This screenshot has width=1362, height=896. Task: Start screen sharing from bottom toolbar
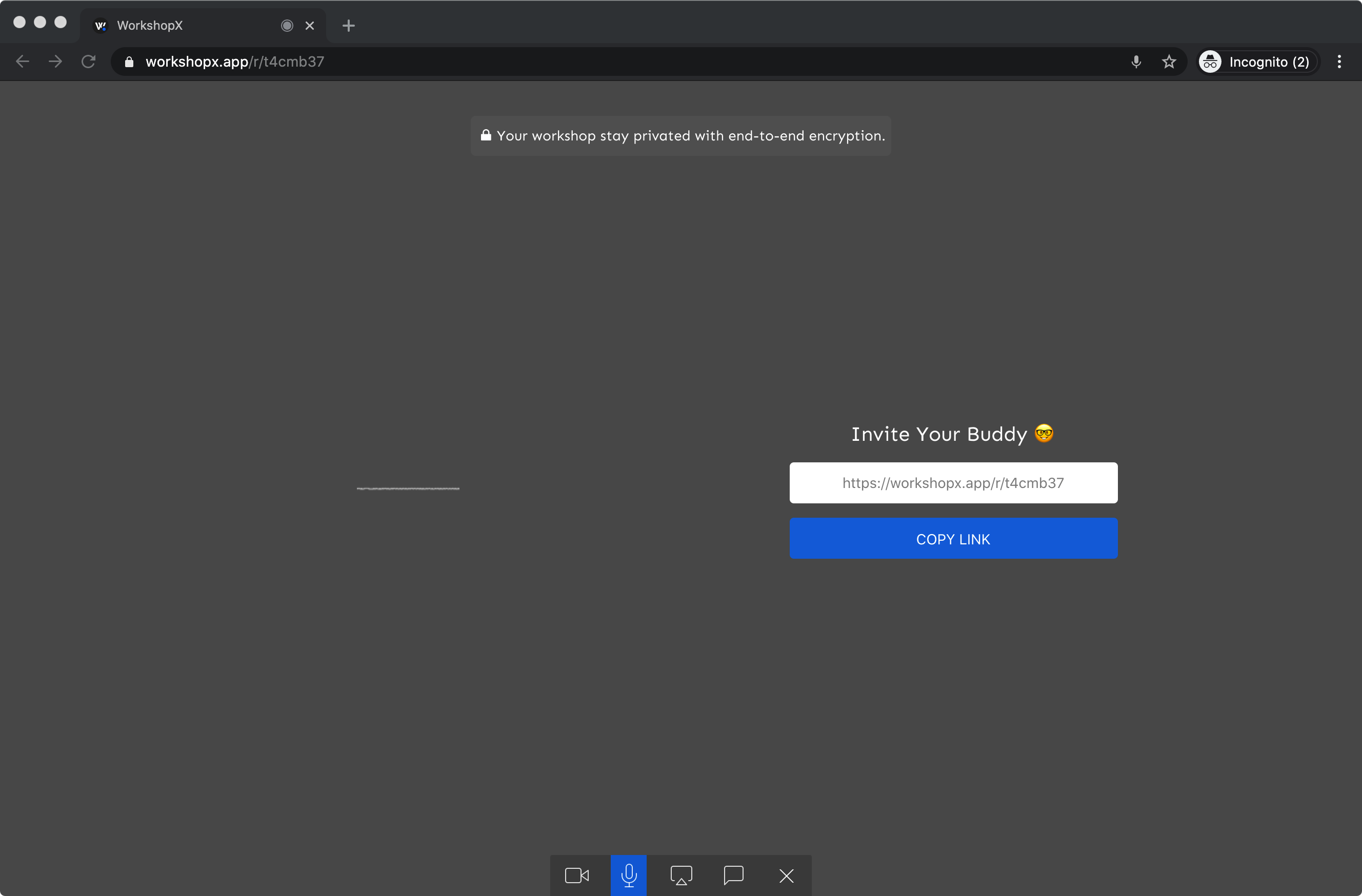click(681, 875)
